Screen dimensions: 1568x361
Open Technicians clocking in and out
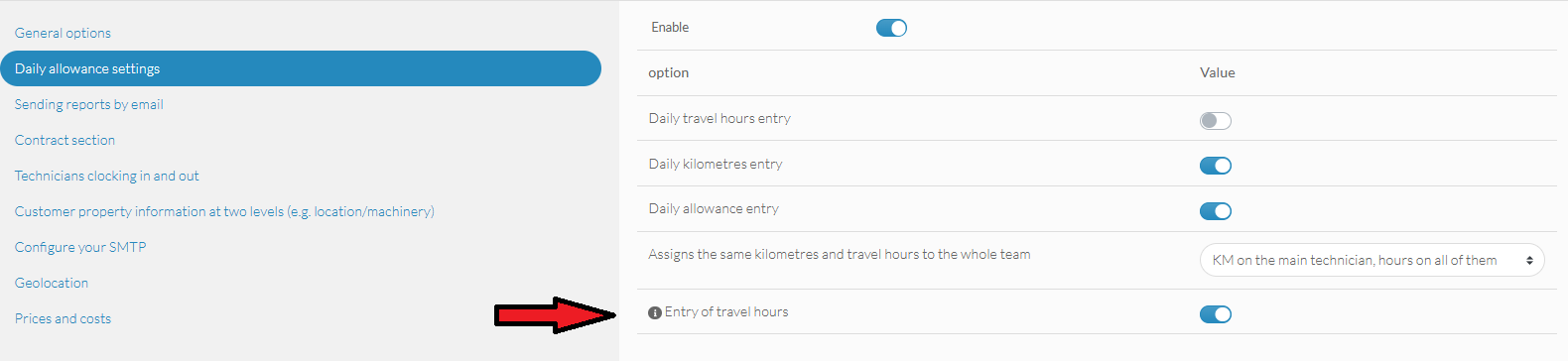pyautogui.click(x=106, y=176)
